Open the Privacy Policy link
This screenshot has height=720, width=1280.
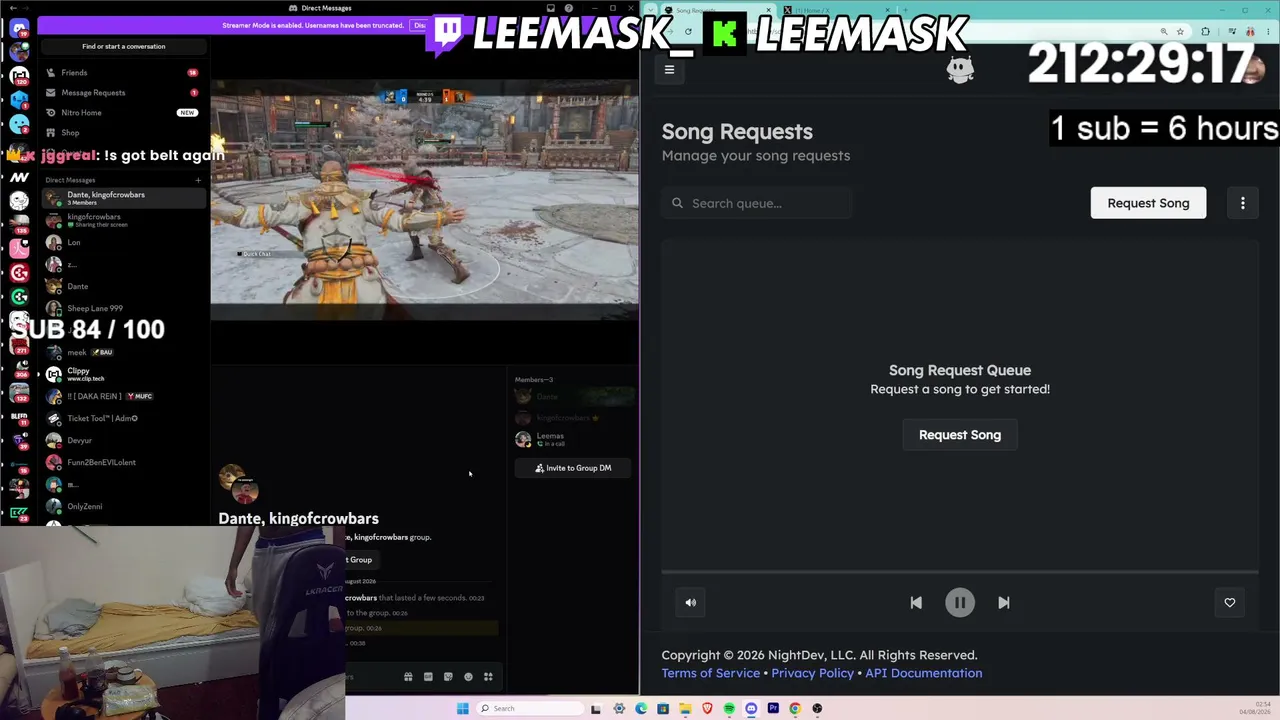812,673
